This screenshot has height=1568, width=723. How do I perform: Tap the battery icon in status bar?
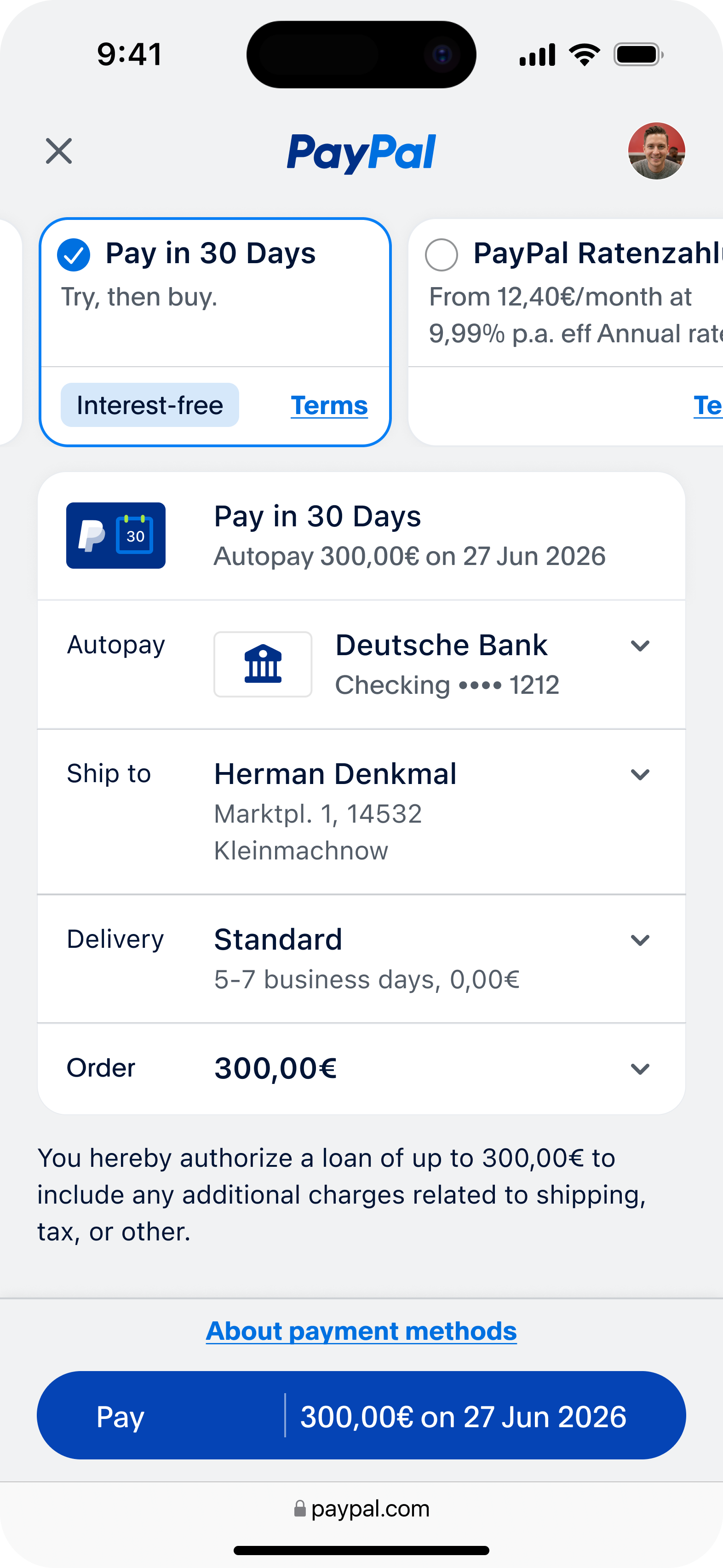coord(638,55)
